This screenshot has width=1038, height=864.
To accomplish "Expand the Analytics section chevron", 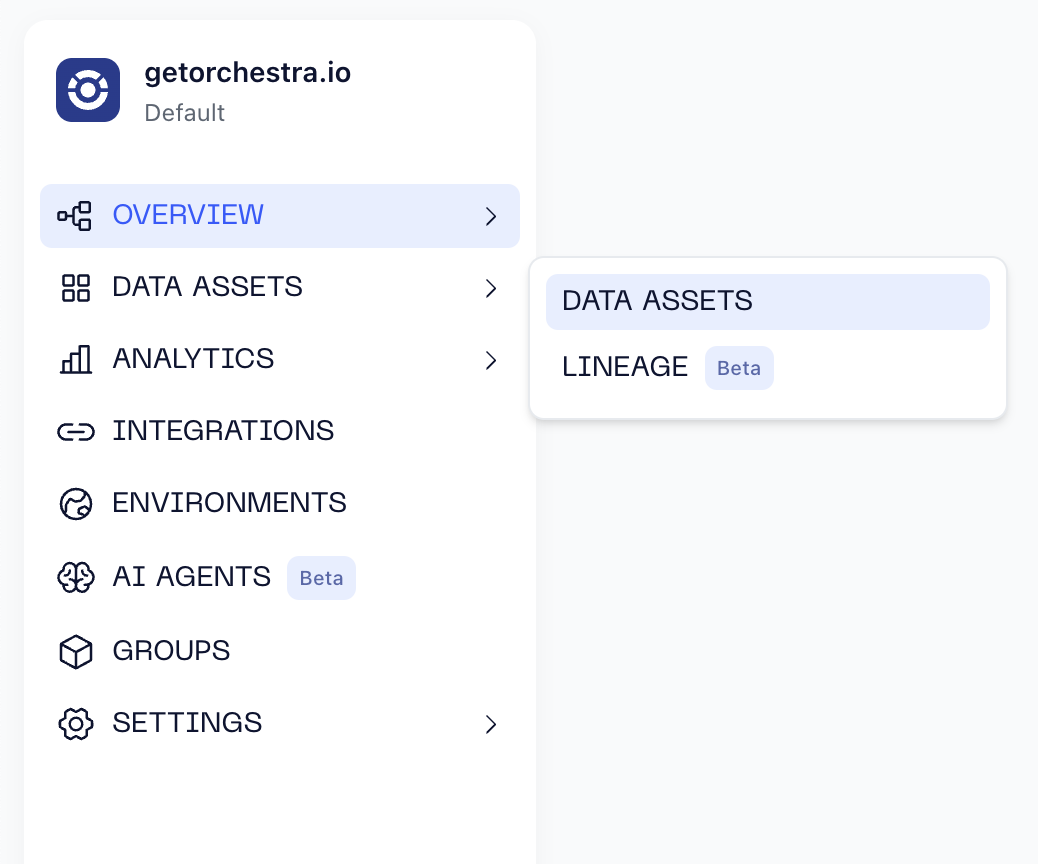I will 491,360.
